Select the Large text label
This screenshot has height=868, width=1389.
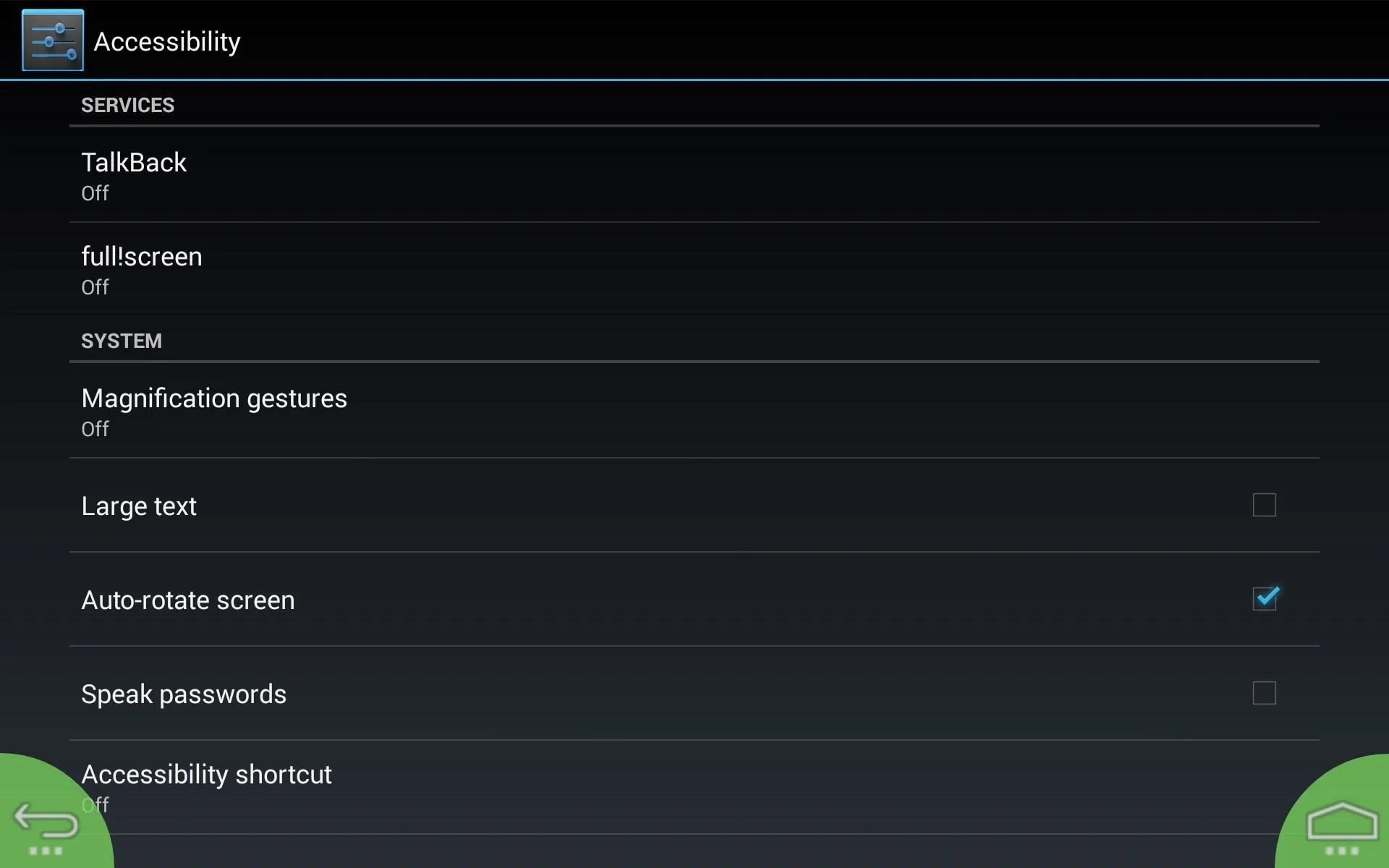click(139, 506)
